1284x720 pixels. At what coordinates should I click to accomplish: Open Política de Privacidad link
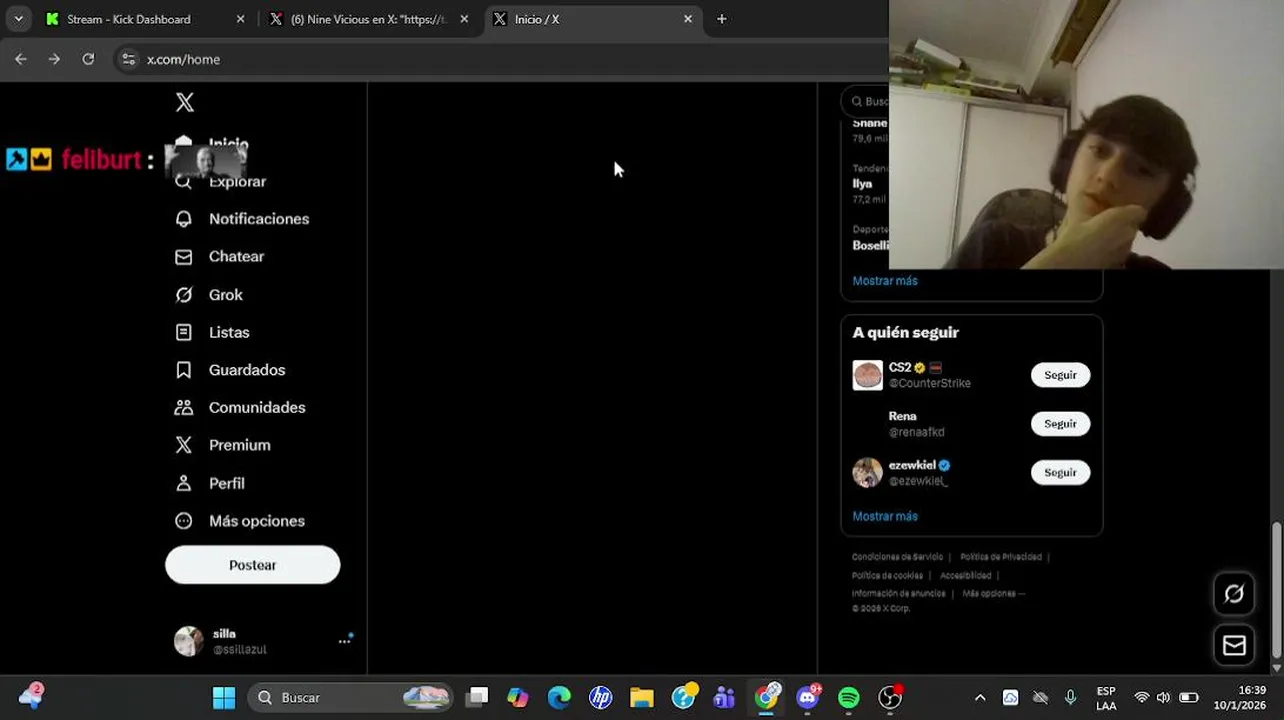(x=1001, y=557)
